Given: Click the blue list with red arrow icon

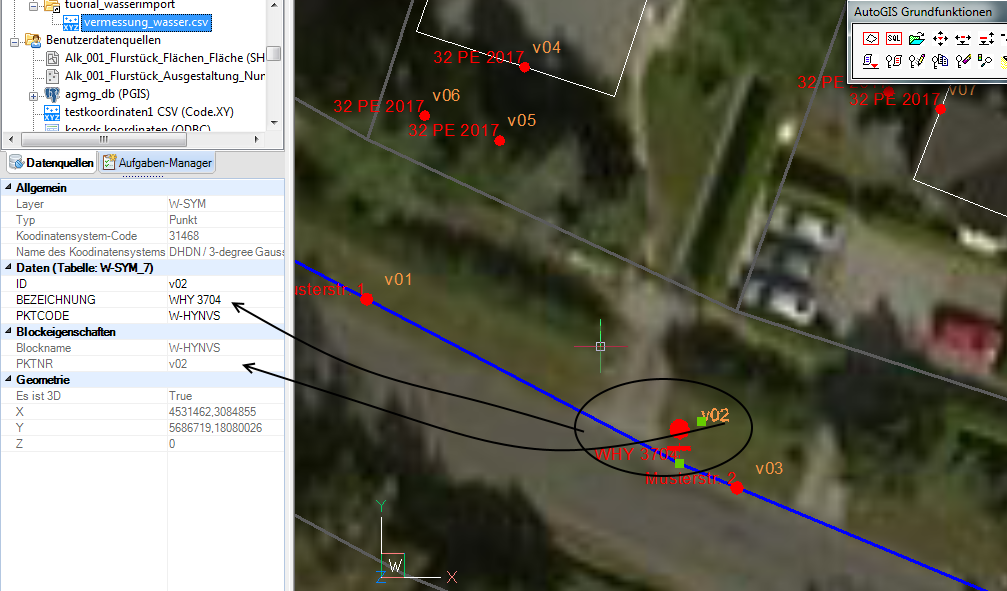Looking at the screenshot, I should (870, 61).
